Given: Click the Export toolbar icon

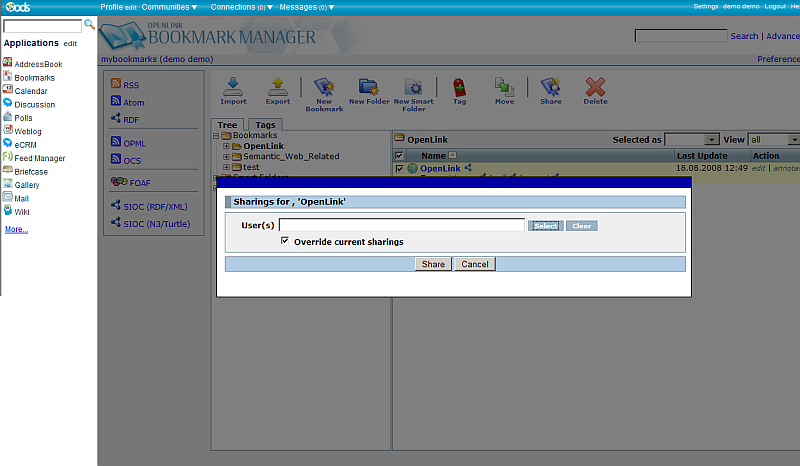Looking at the screenshot, I should 278,88.
